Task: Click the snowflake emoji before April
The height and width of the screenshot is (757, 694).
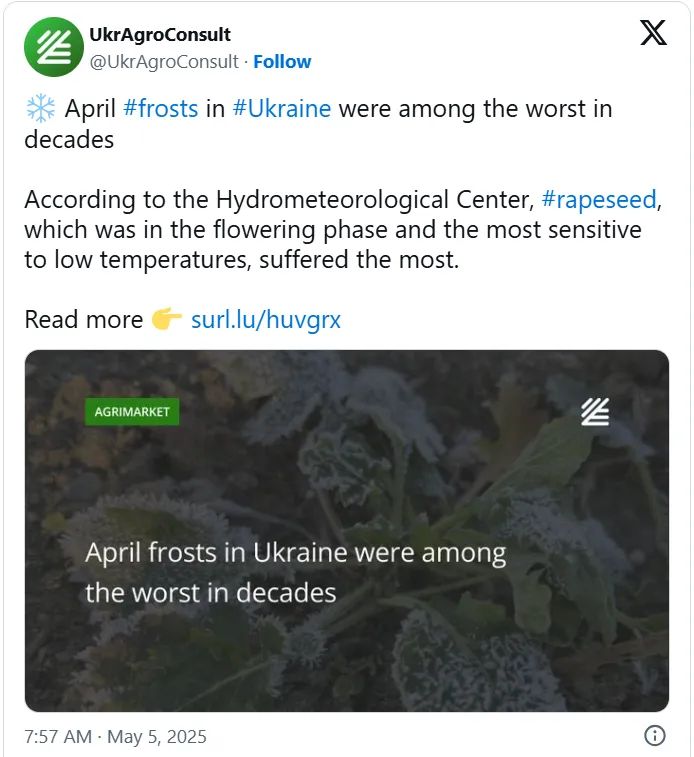Action: coord(40,109)
